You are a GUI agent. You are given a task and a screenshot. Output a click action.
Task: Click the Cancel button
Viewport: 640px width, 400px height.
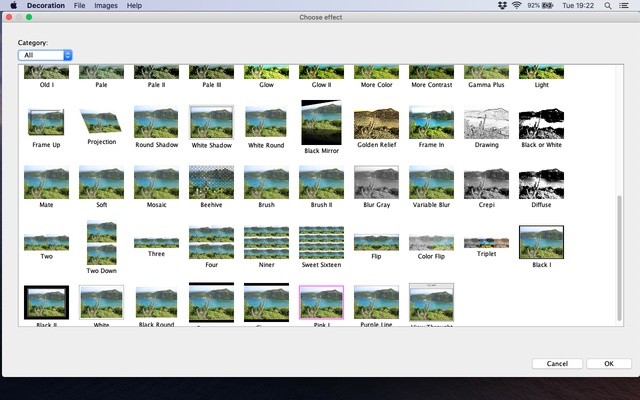(x=557, y=364)
